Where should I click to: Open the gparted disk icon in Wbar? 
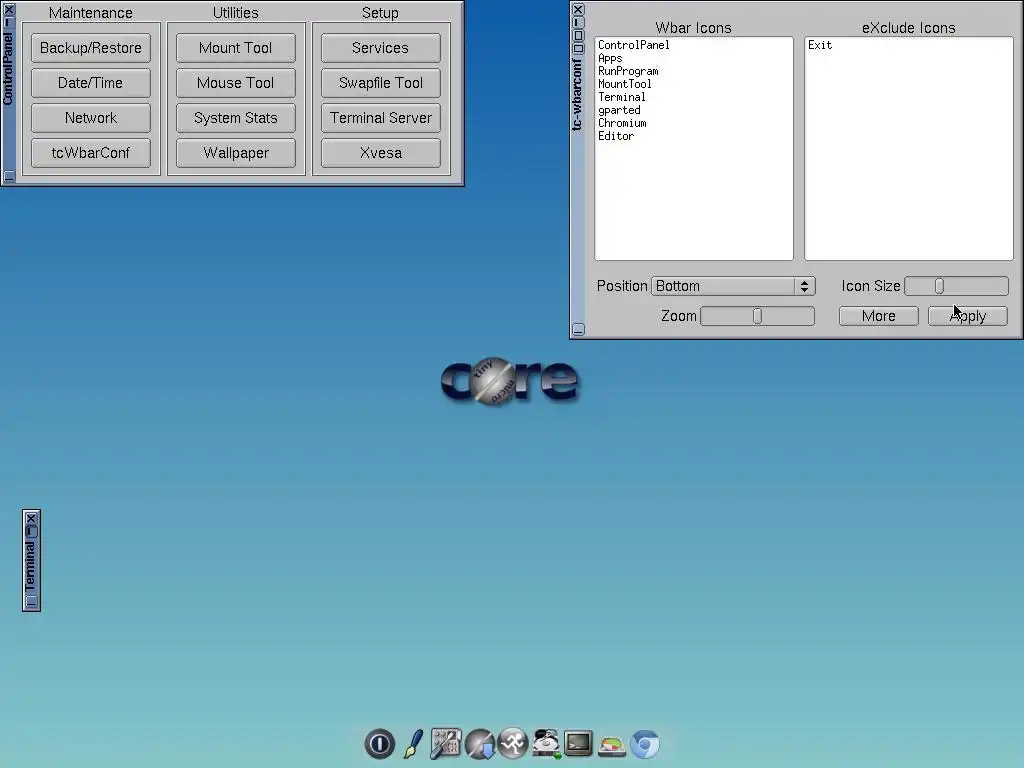click(x=612, y=746)
